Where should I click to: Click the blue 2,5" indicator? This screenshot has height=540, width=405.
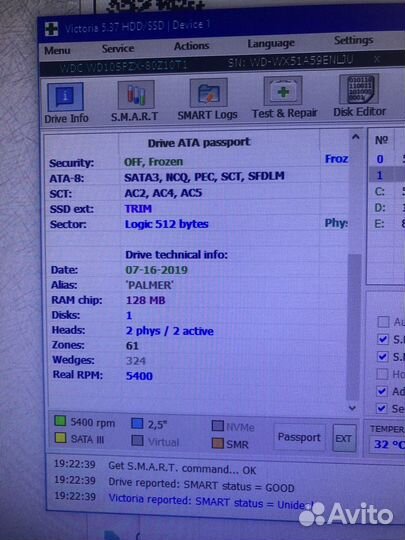coord(137,423)
